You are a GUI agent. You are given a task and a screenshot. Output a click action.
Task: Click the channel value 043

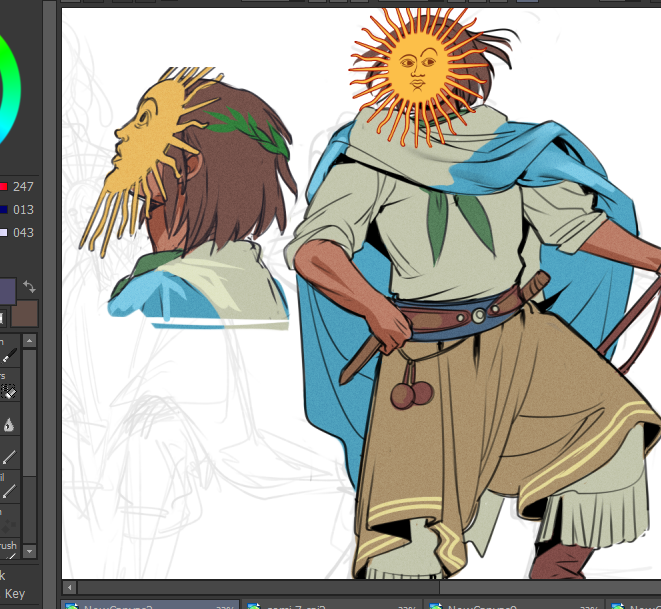click(x=23, y=233)
